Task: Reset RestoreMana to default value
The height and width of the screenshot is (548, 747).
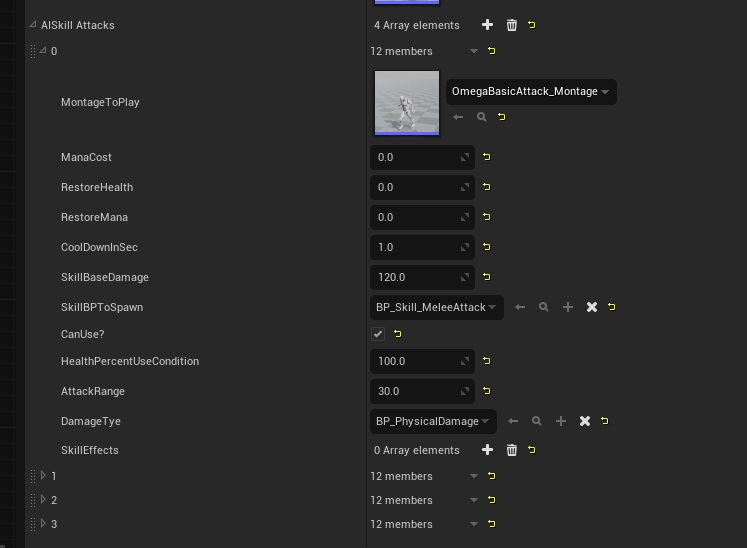Action: [x=486, y=217]
